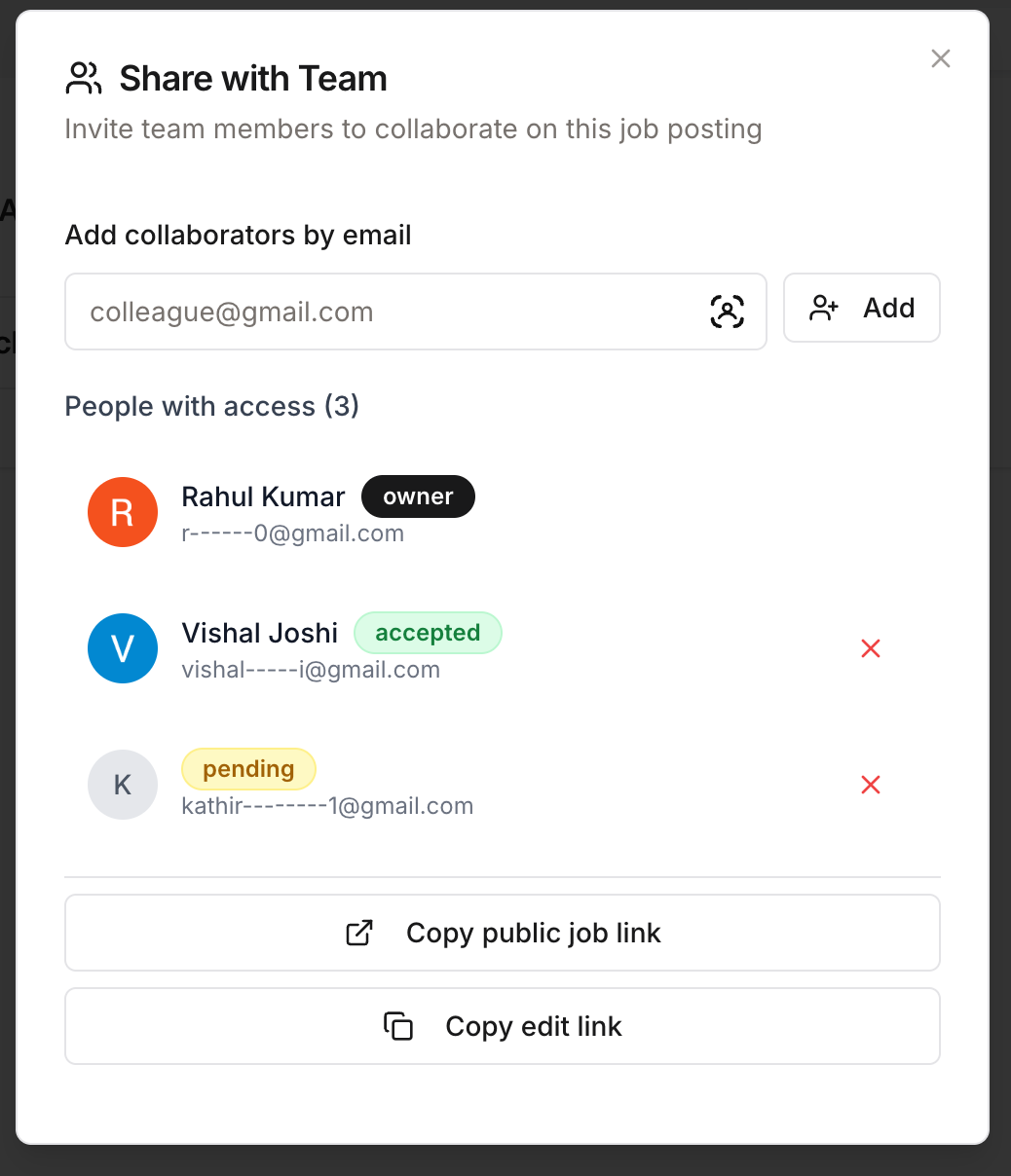Click the add-user icon inside Add button
Viewport: 1011px width, 1176px height.
coord(824,309)
